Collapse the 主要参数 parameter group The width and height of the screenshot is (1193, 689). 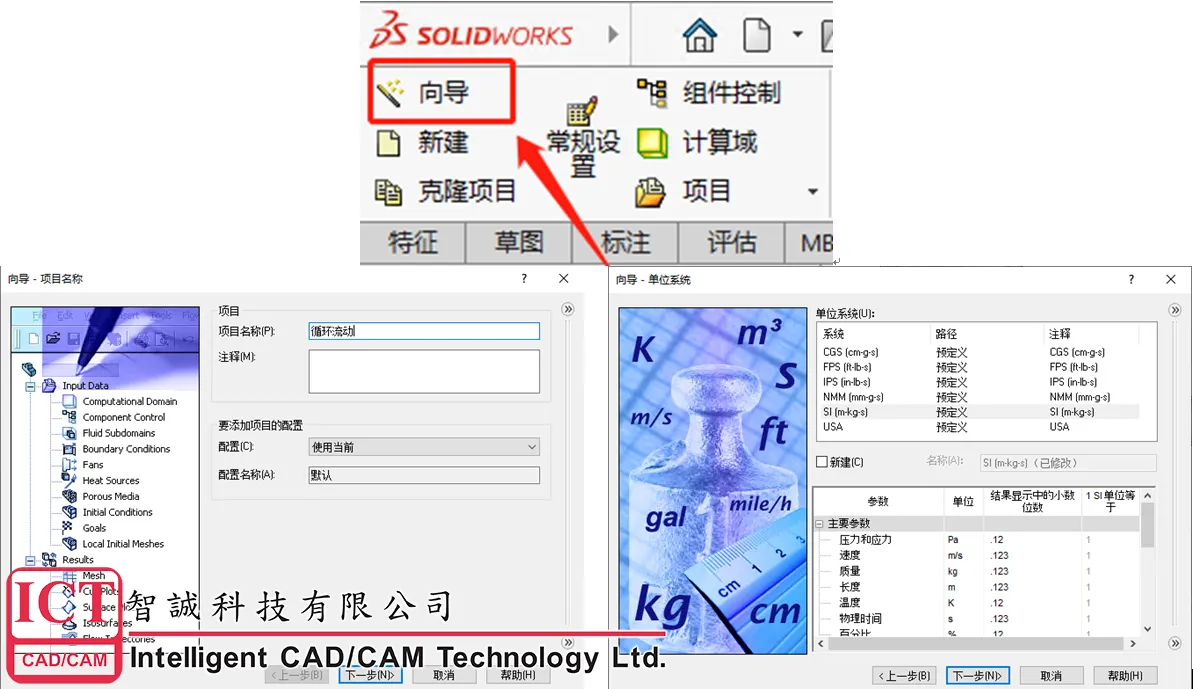tap(820, 524)
